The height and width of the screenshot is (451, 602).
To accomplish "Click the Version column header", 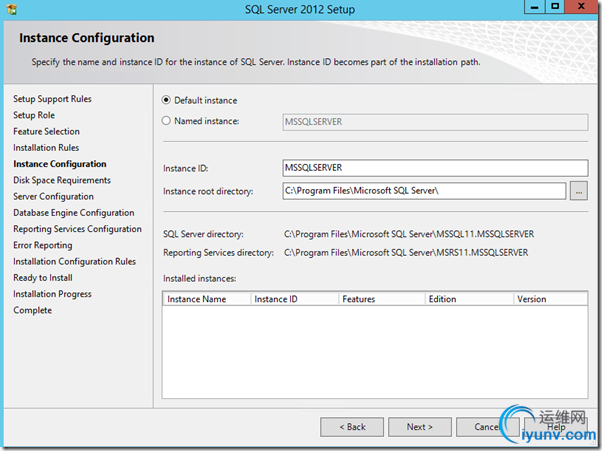I will click(x=550, y=299).
